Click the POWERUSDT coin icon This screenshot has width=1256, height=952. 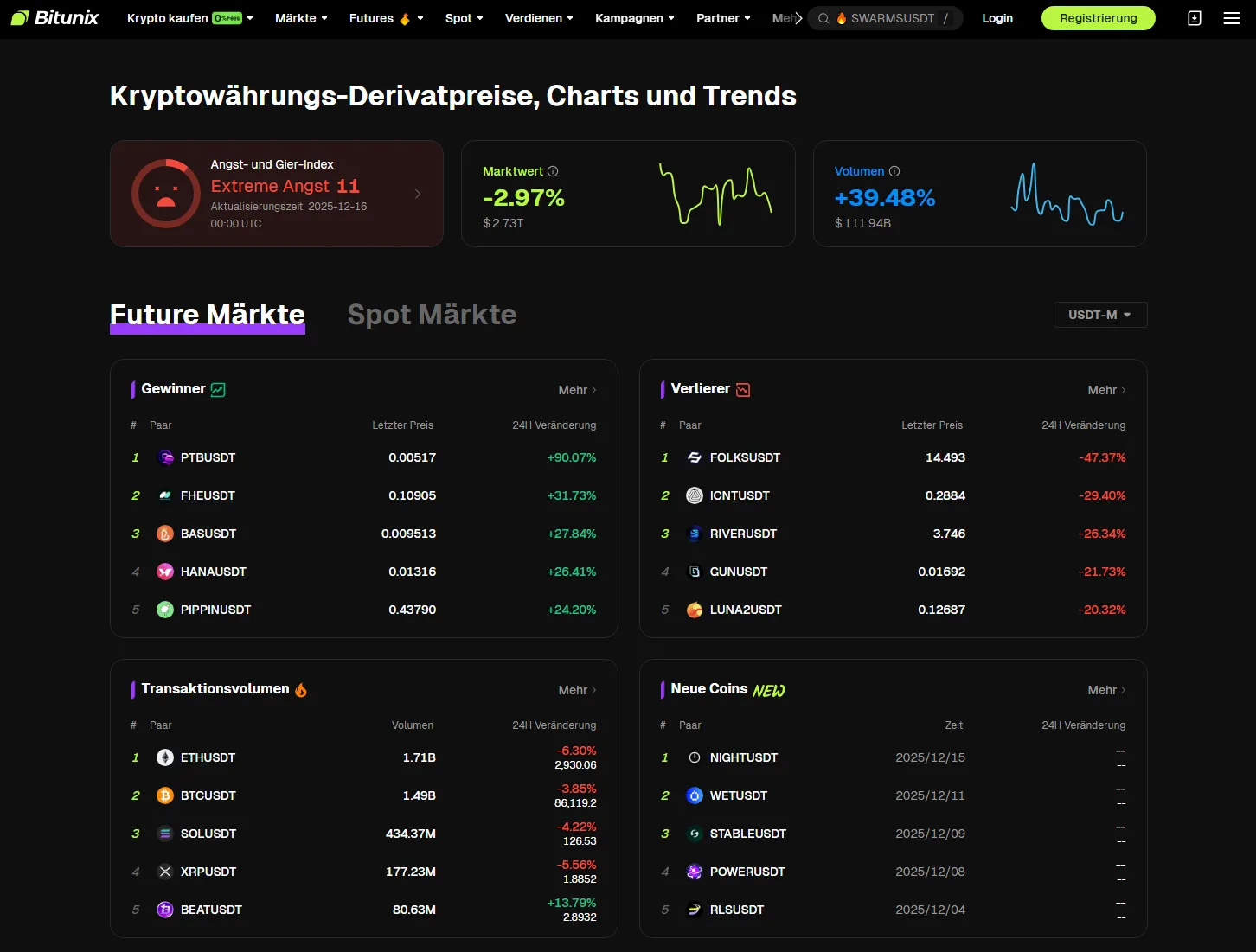[x=695, y=872]
